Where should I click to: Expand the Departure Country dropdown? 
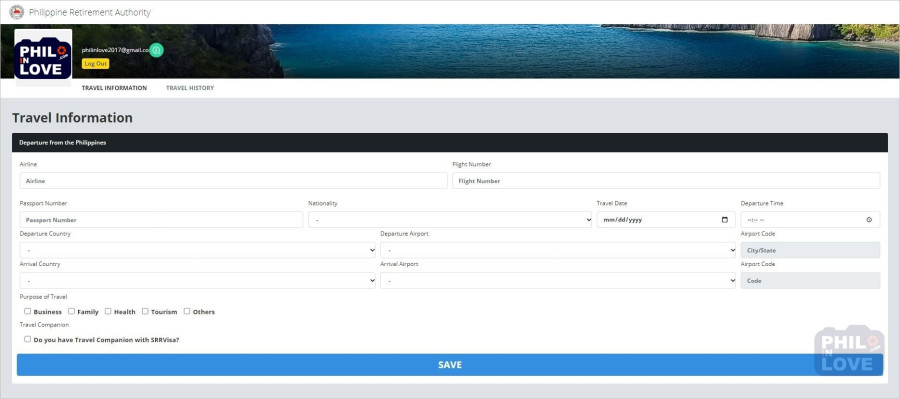pos(197,250)
